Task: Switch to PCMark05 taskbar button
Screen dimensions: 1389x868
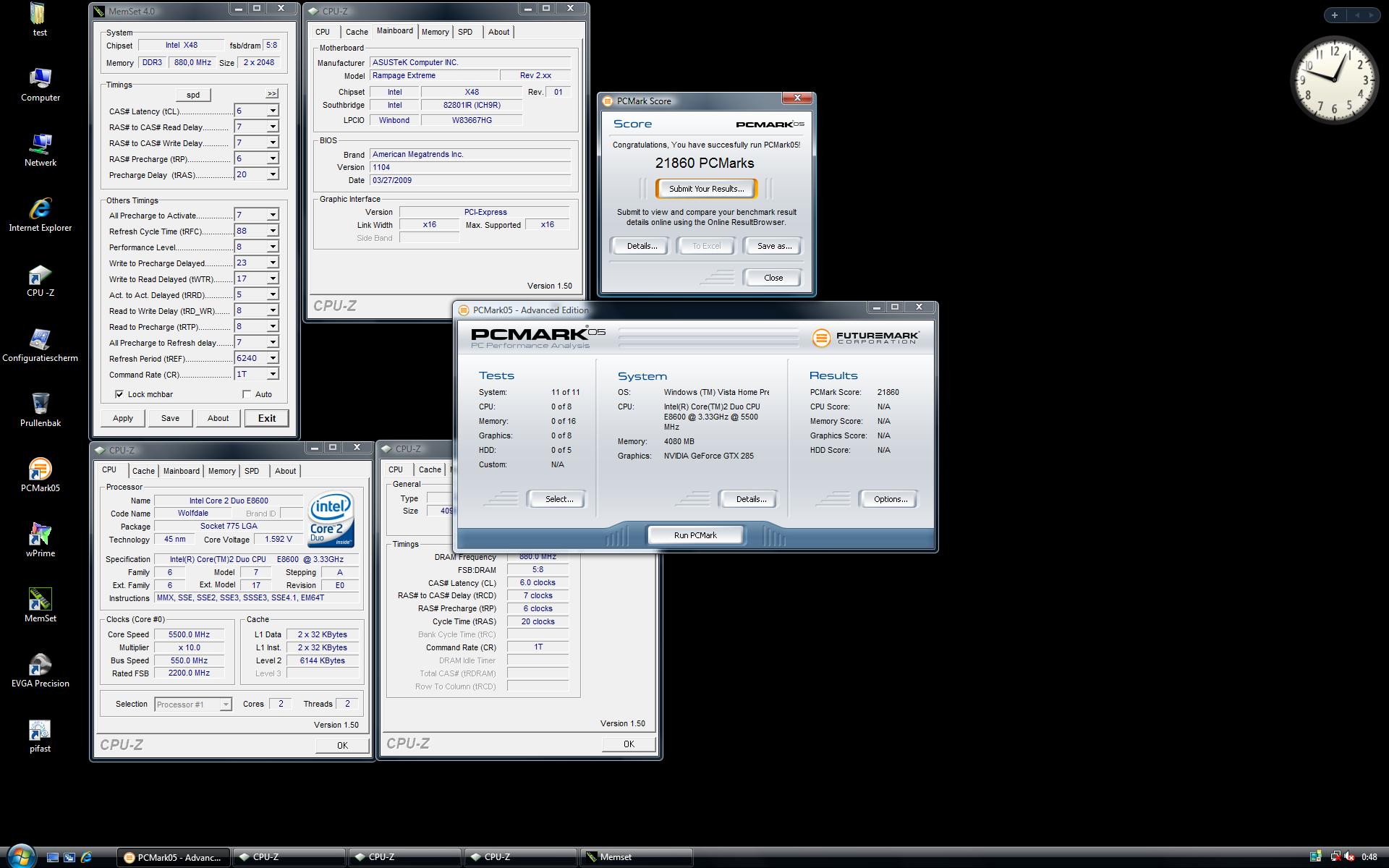Action: 174,857
